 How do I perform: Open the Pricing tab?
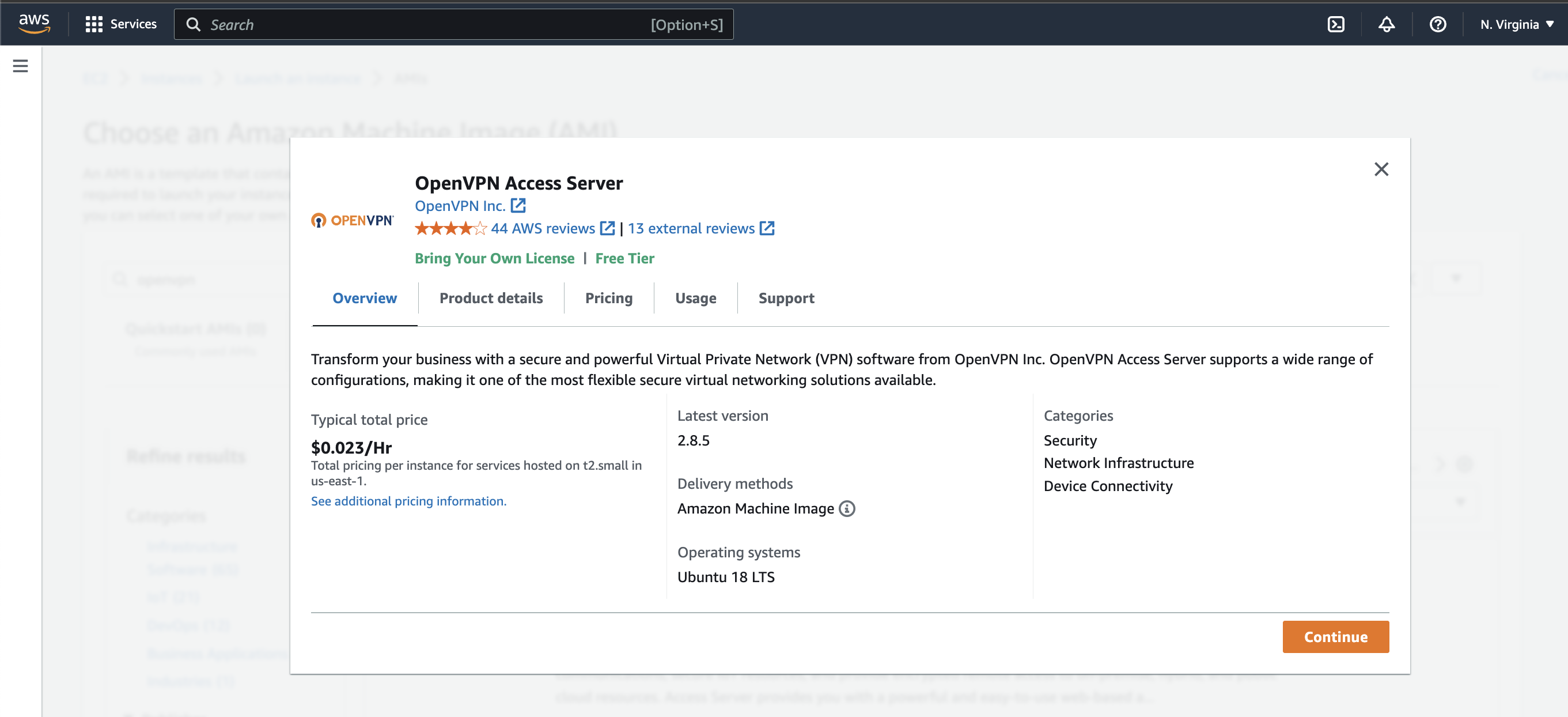pyautogui.click(x=608, y=298)
